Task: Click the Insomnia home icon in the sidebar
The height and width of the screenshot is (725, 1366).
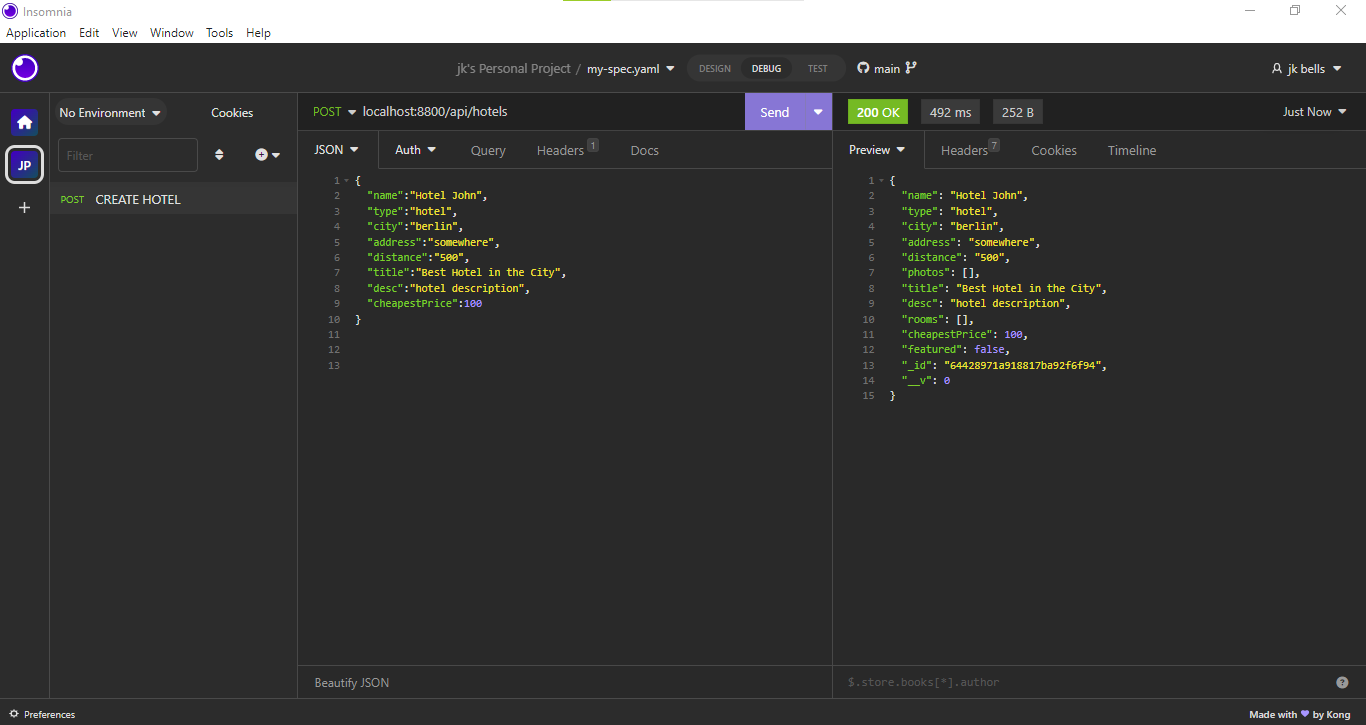Action: pyautogui.click(x=24, y=121)
